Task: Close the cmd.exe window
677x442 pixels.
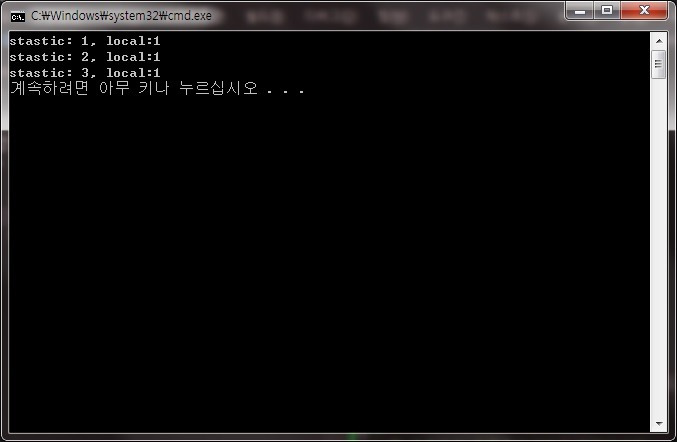Action: (644, 10)
